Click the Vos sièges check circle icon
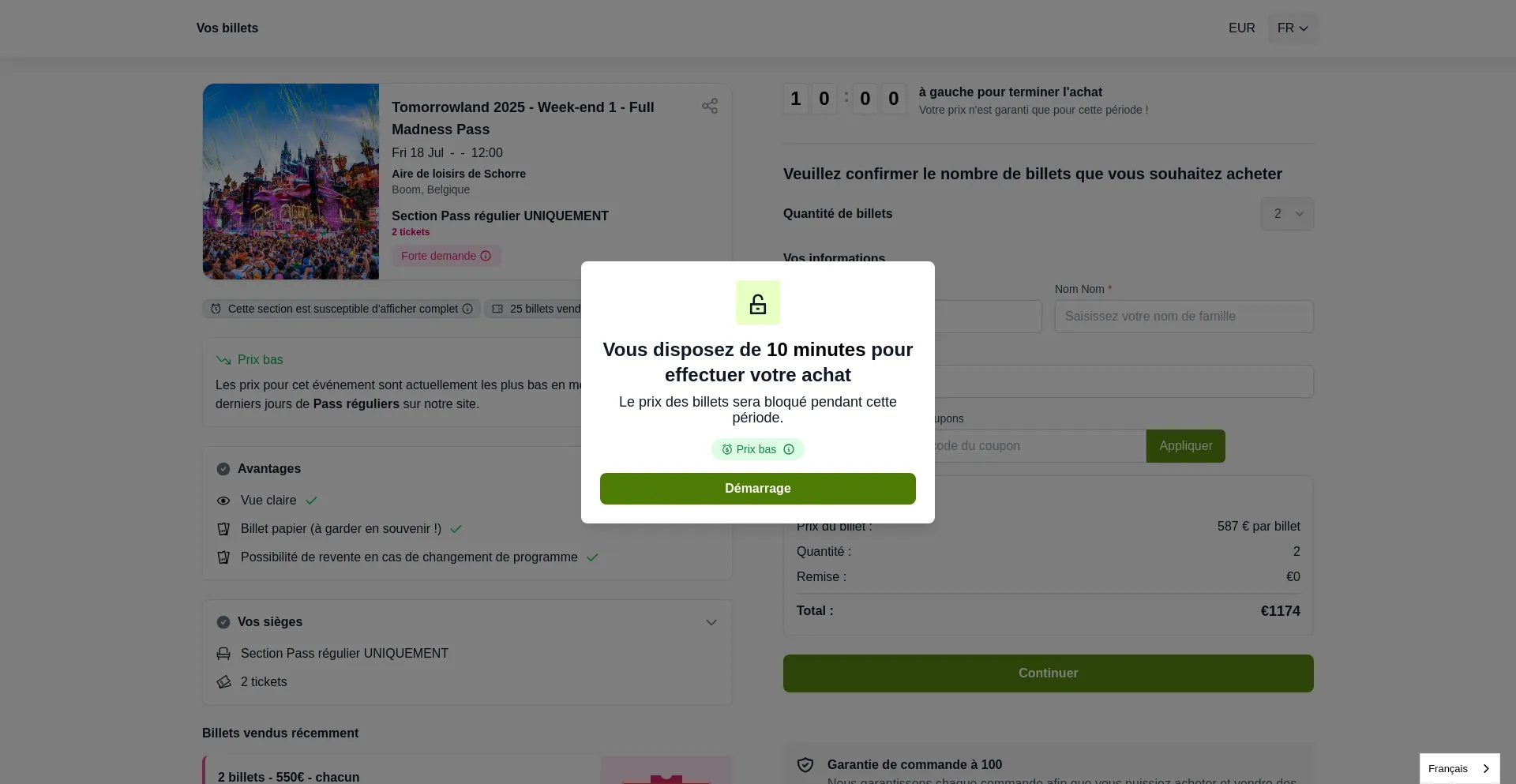This screenshot has height=784, width=1516. (223, 622)
